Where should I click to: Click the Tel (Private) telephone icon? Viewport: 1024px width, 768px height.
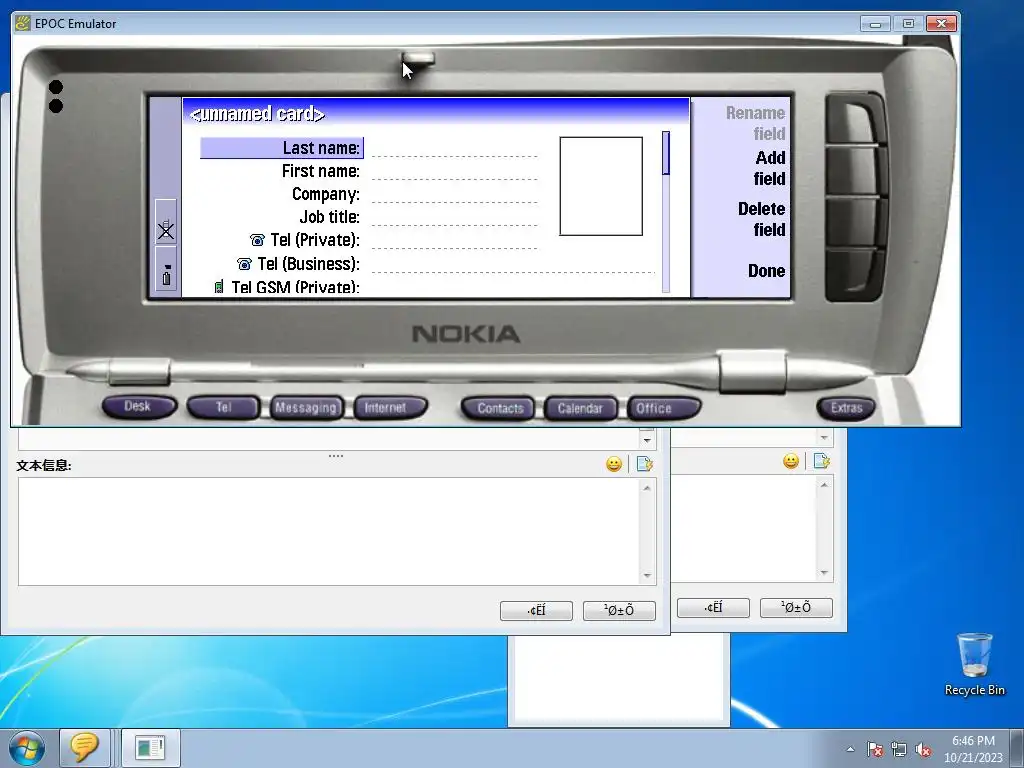(x=257, y=240)
